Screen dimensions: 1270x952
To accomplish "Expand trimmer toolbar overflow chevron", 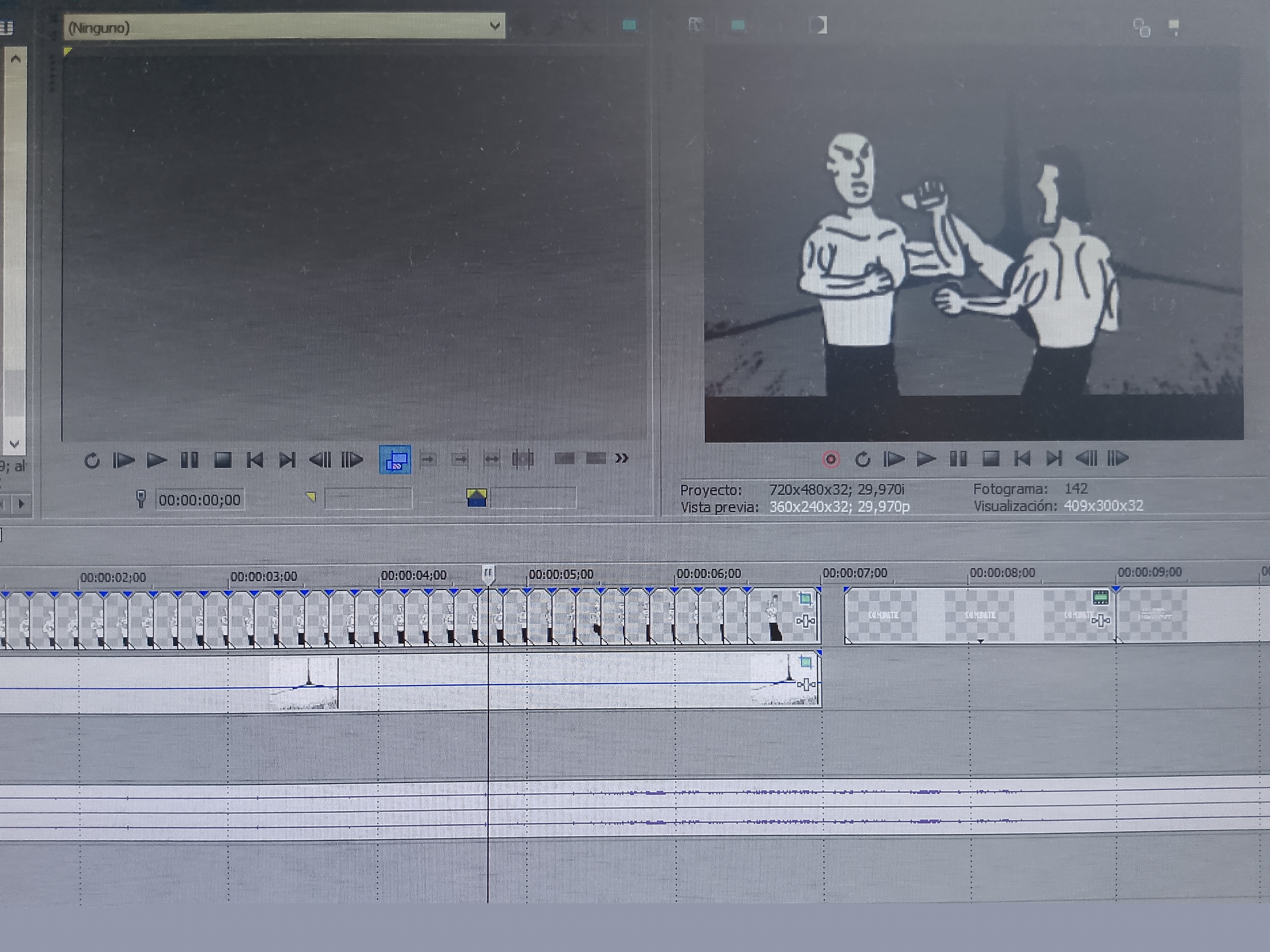I will click(622, 459).
